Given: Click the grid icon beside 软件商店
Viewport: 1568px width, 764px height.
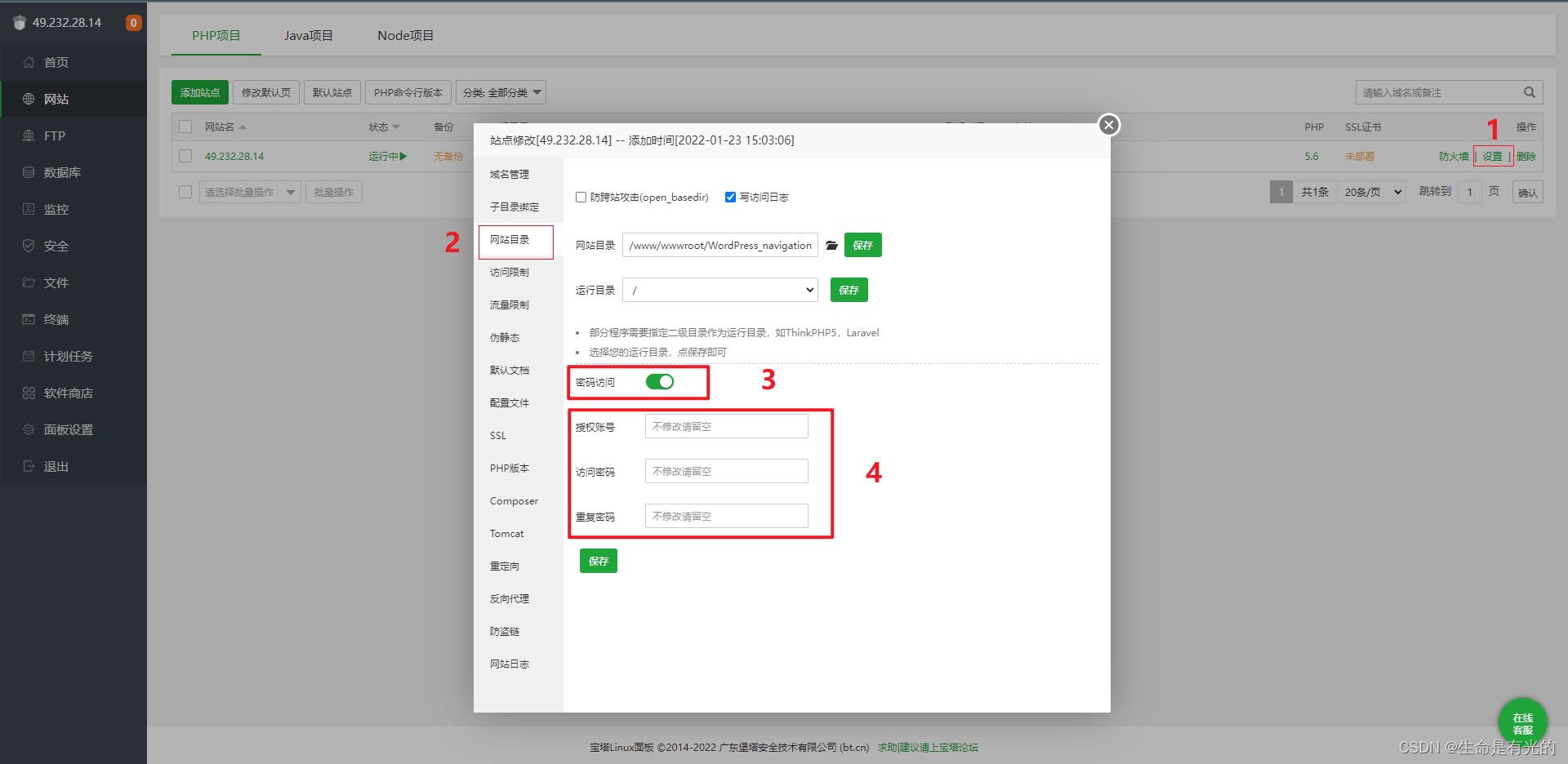Looking at the screenshot, I should click(29, 393).
